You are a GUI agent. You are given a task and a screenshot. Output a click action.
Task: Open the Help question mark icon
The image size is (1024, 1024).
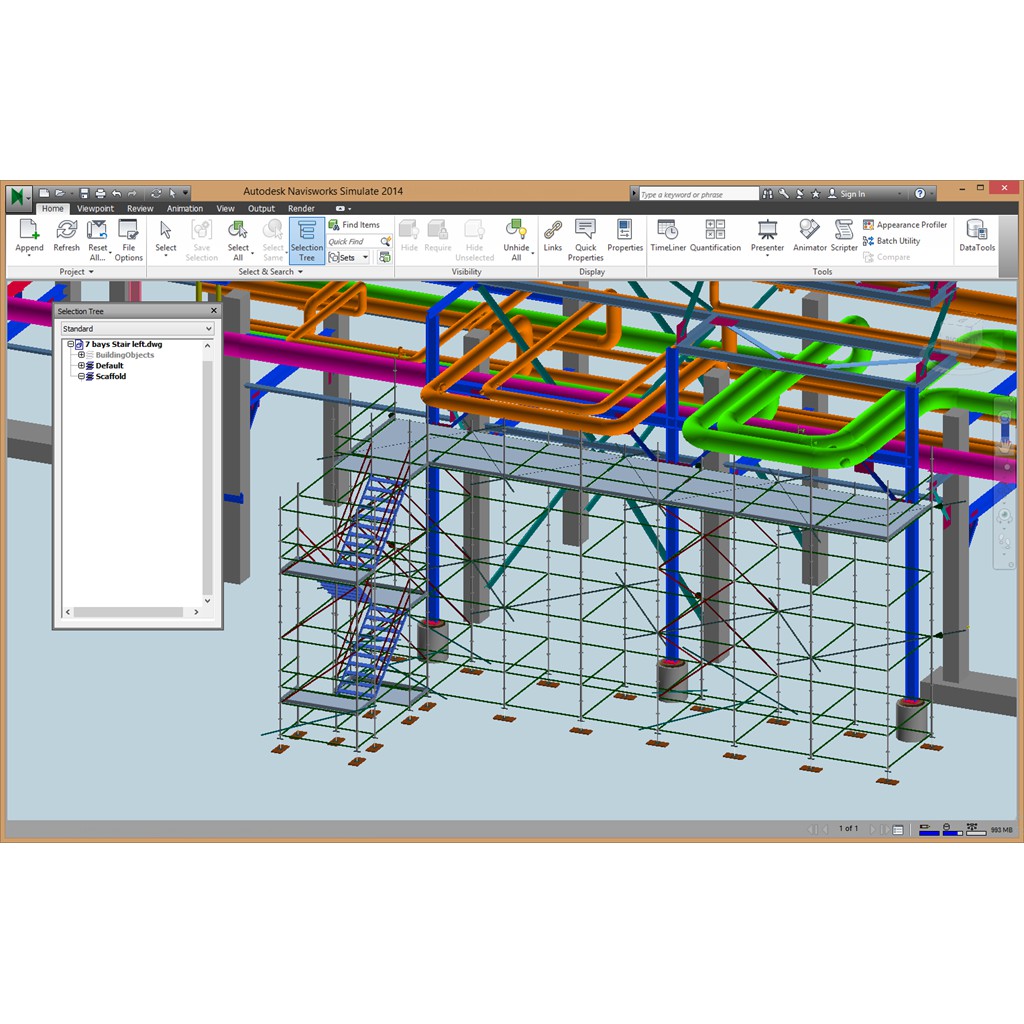tap(920, 194)
